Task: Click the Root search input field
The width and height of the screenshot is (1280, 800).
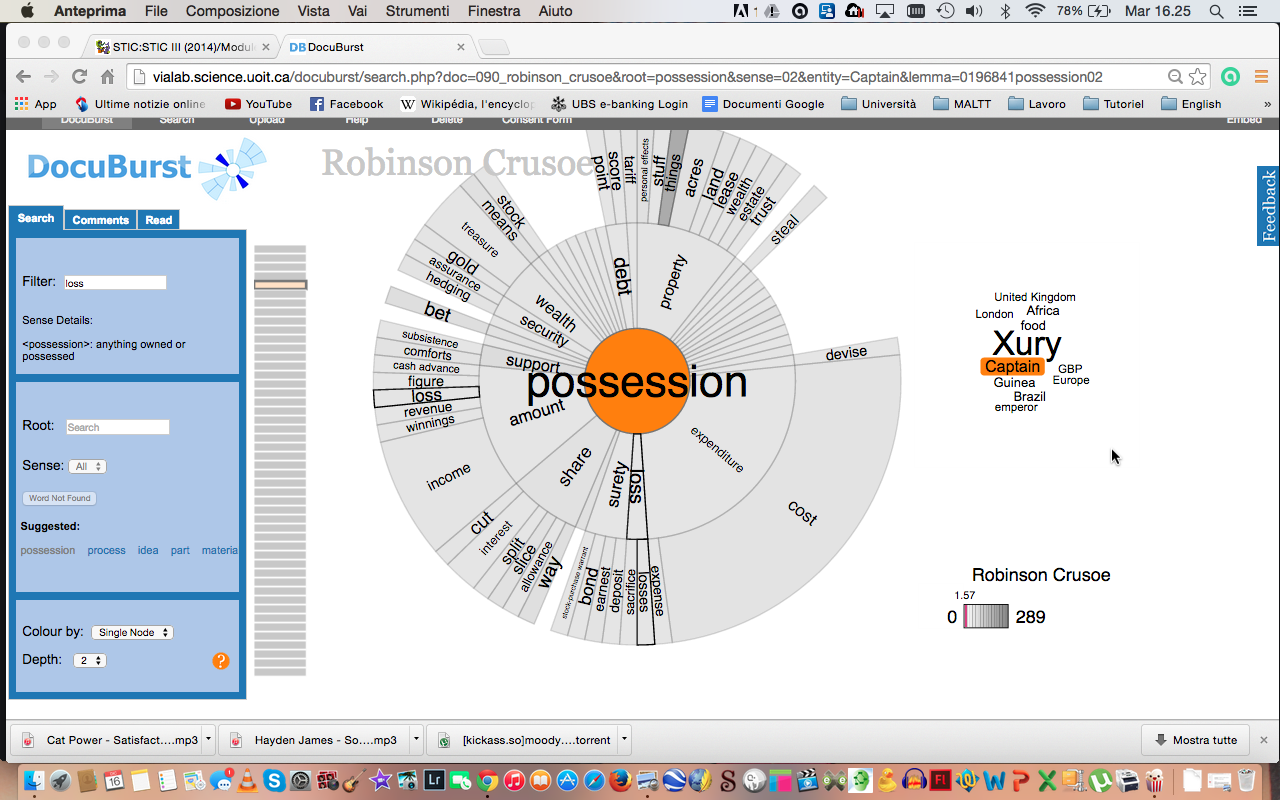Action: [117, 427]
